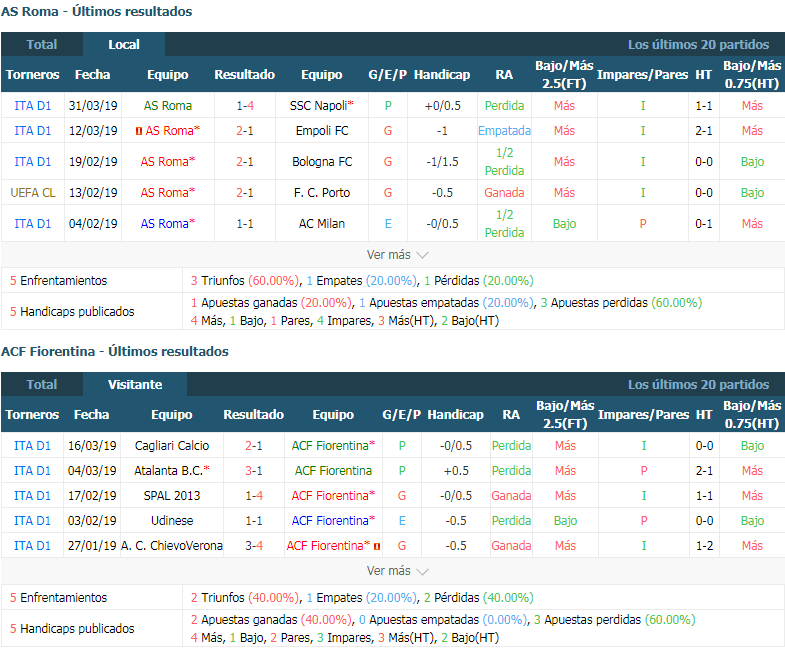Image resolution: width=785 pixels, height=650 pixels.
Task: Click the 2-1 result against F. C. Porto
Action: pyautogui.click(x=245, y=193)
